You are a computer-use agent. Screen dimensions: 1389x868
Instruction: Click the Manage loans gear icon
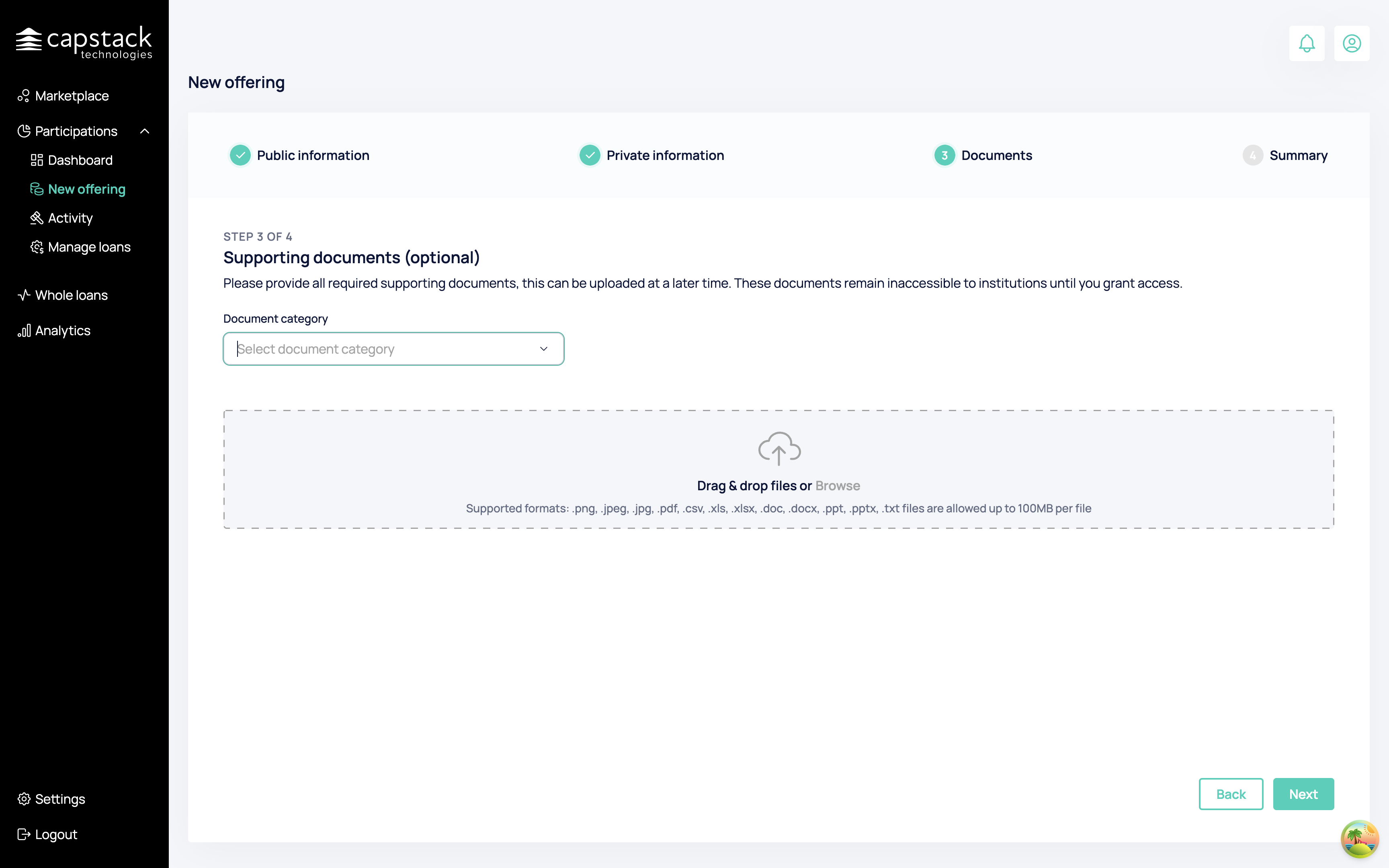[37, 247]
